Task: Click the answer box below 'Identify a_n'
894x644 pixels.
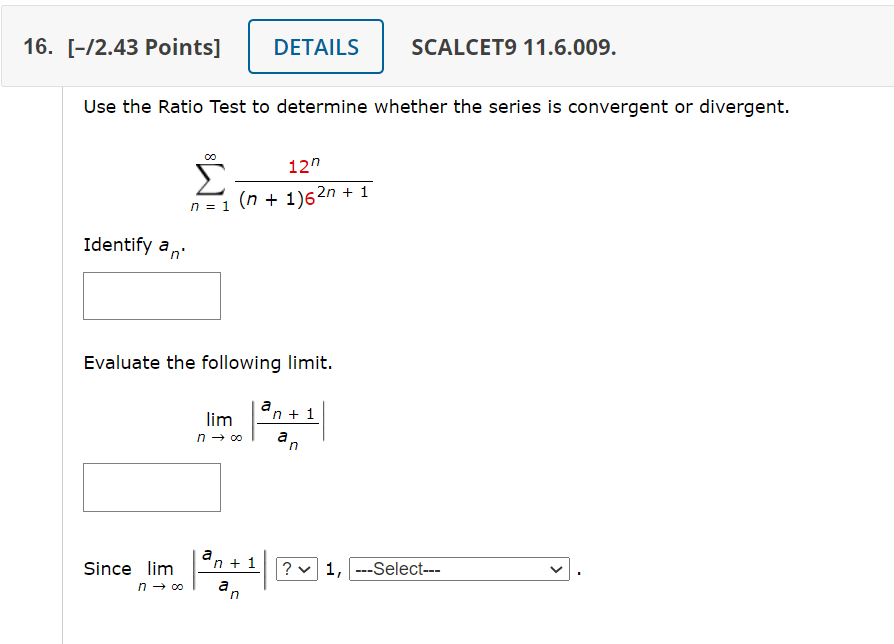Action: click(151, 296)
